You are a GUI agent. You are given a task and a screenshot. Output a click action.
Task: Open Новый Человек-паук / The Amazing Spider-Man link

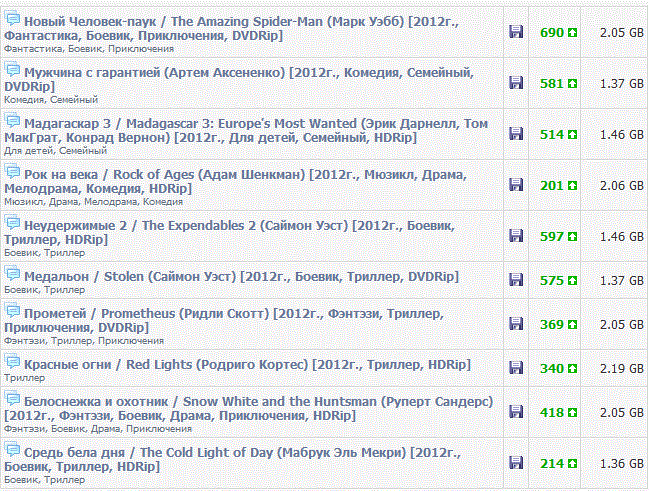[232, 29]
